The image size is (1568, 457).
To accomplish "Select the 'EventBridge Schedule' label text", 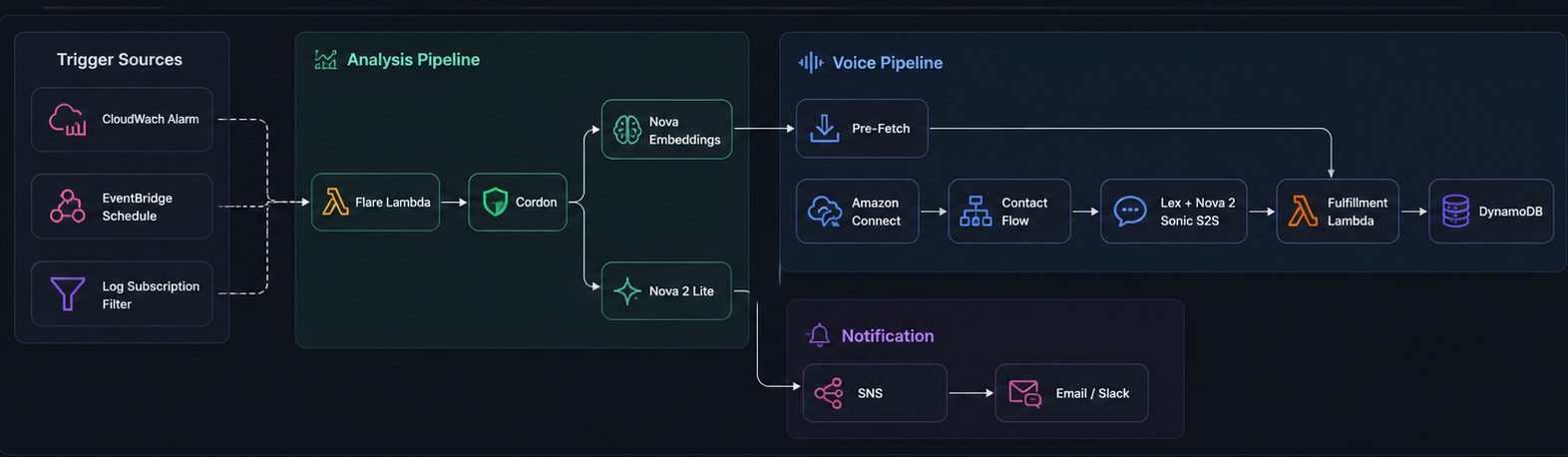I will tap(138, 207).
